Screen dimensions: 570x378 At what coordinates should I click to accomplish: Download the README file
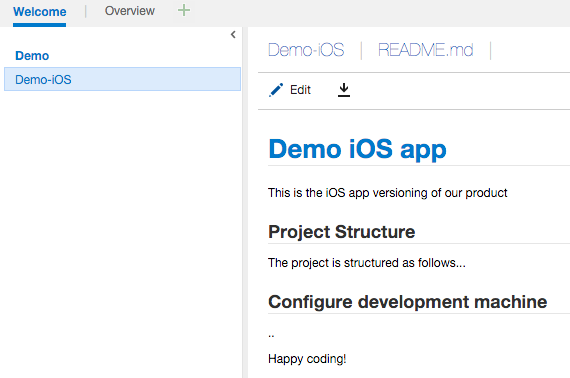click(x=344, y=90)
